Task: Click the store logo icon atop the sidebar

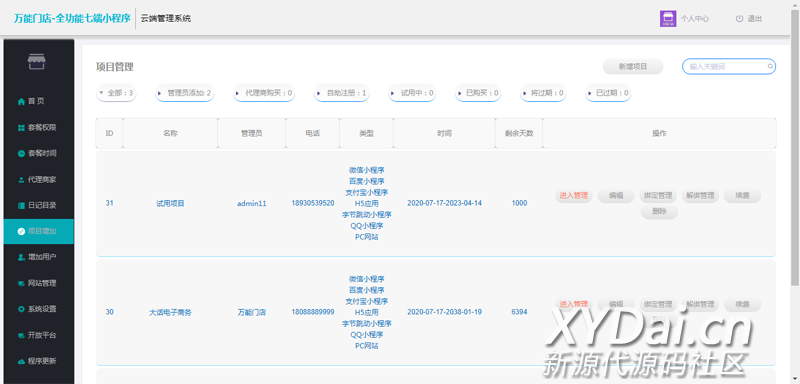Action: pos(37,61)
